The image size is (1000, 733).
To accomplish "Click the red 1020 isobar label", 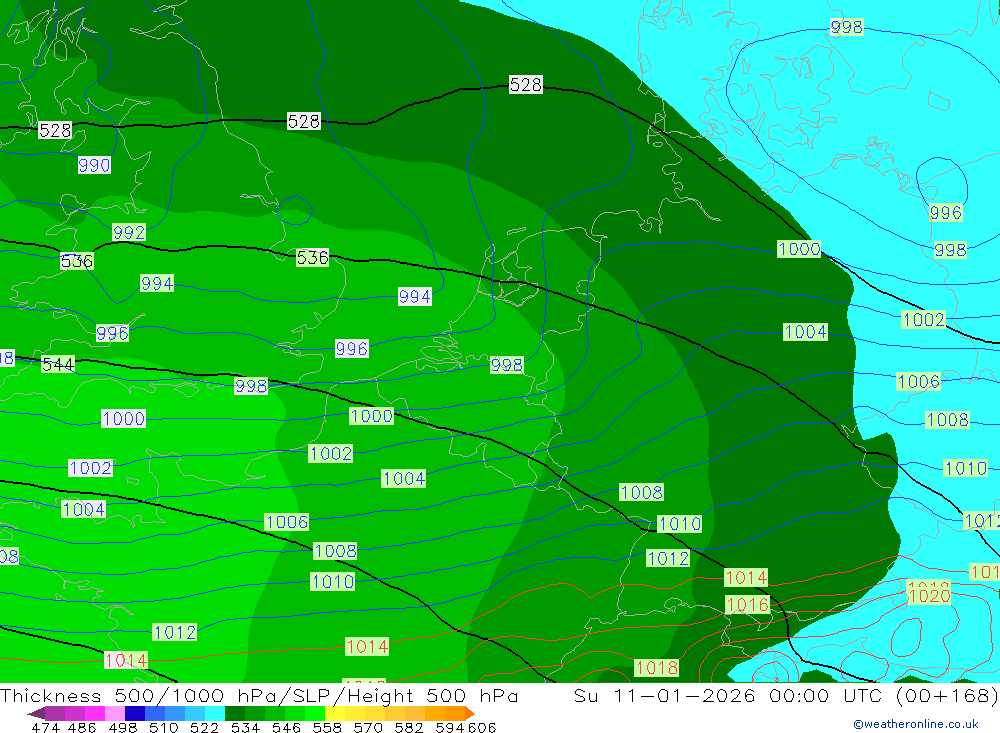I will 928,596.
